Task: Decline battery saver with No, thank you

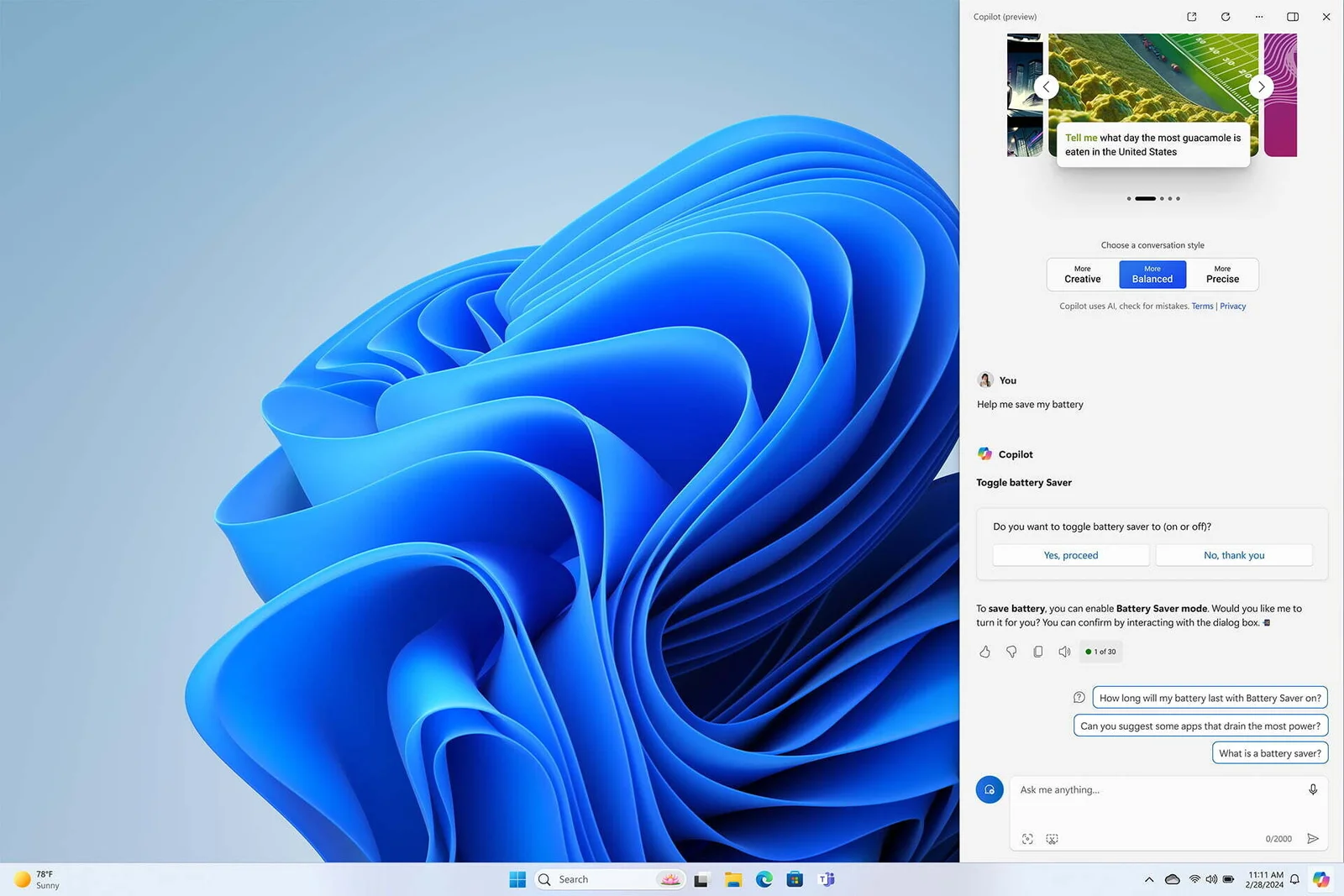Action: click(x=1233, y=555)
